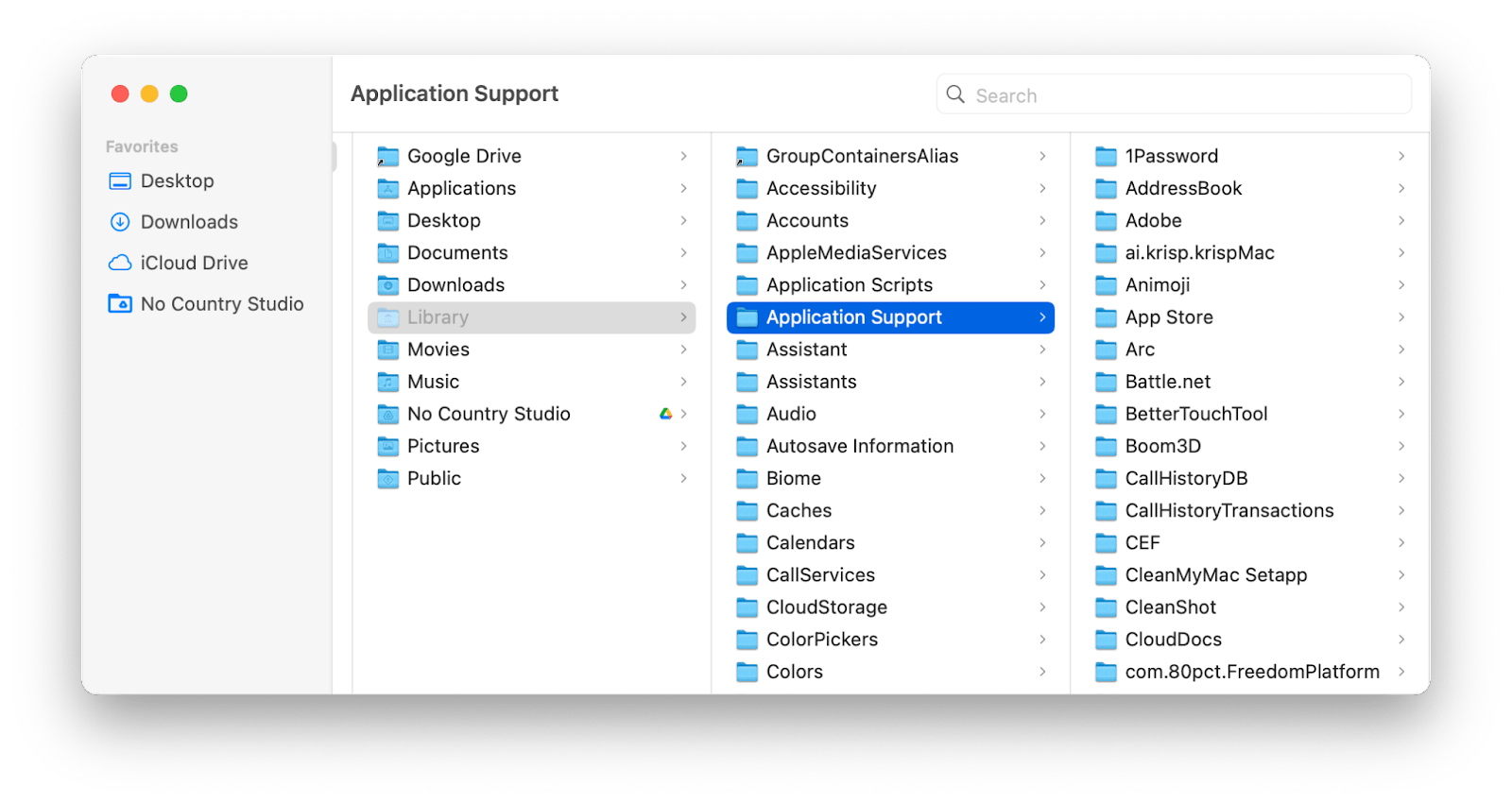The width and height of the screenshot is (1512, 803).
Task: Expand the Library folder via its chevron
Action: [684, 317]
